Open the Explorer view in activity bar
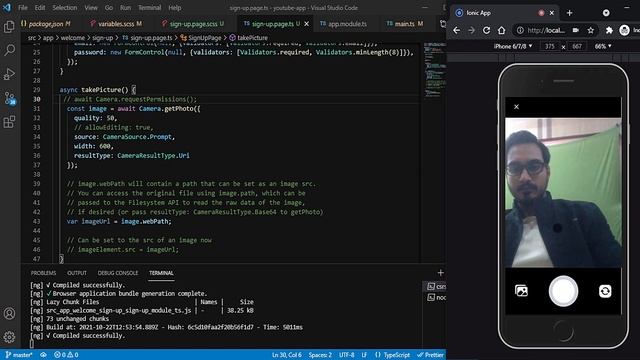 pyautogui.click(x=9, y=27)
